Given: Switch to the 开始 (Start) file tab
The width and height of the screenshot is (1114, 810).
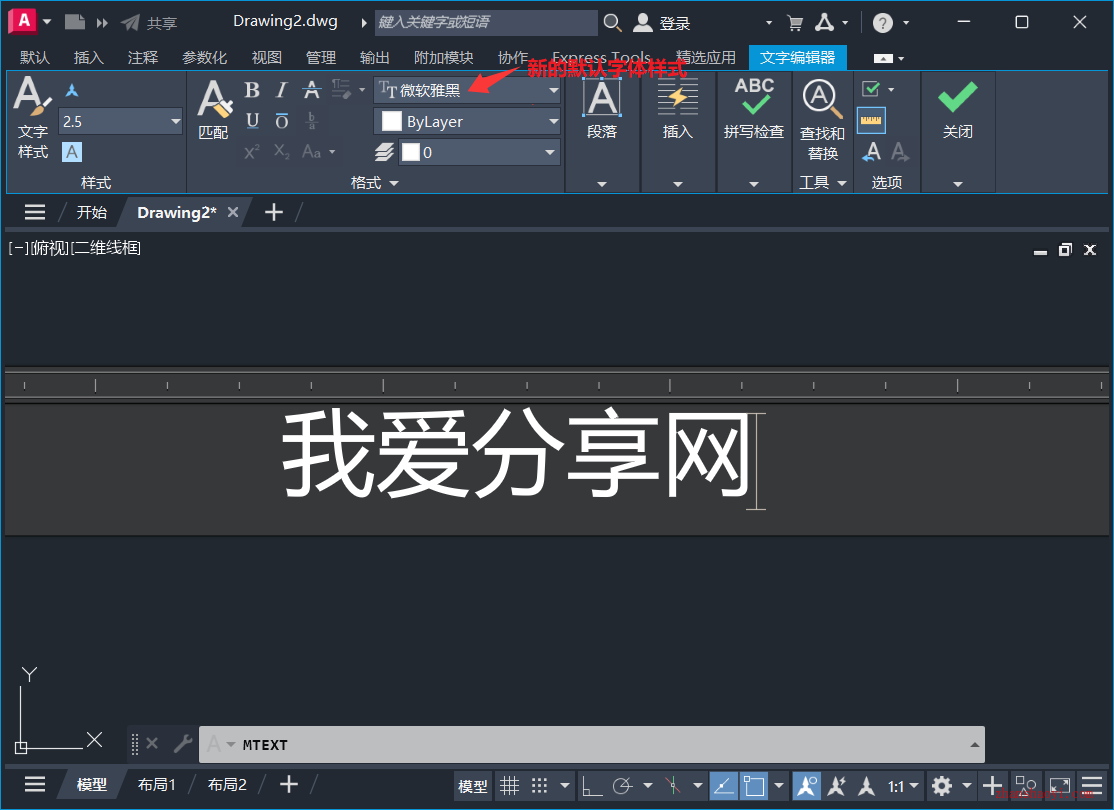Looking at the screenshot, I should click(92, 212).
